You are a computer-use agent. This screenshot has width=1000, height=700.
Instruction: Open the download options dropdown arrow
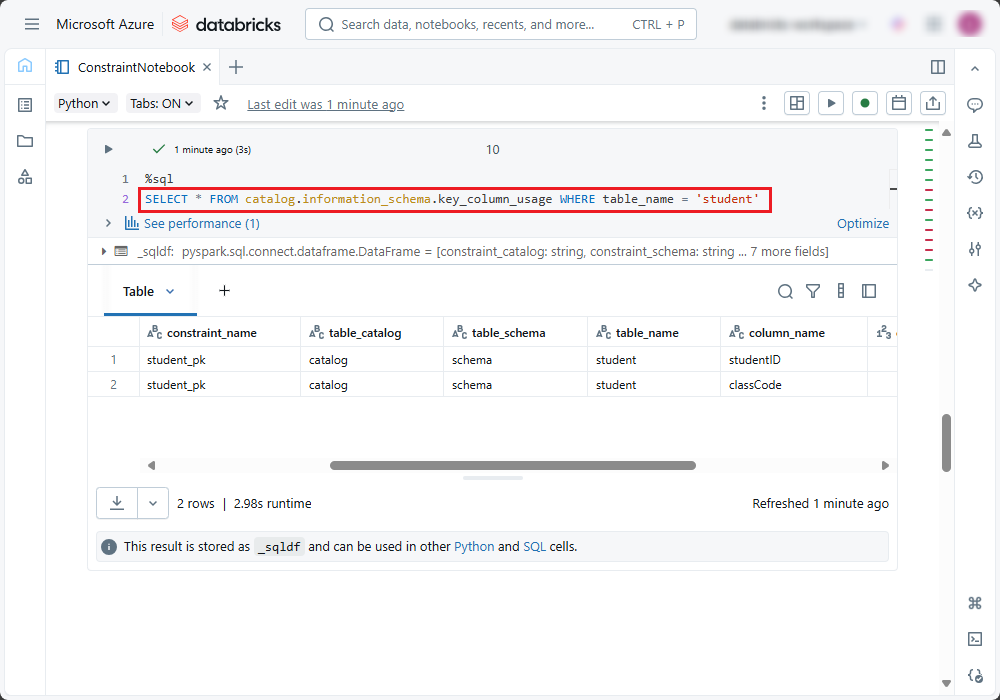click(x=152, y=503)
